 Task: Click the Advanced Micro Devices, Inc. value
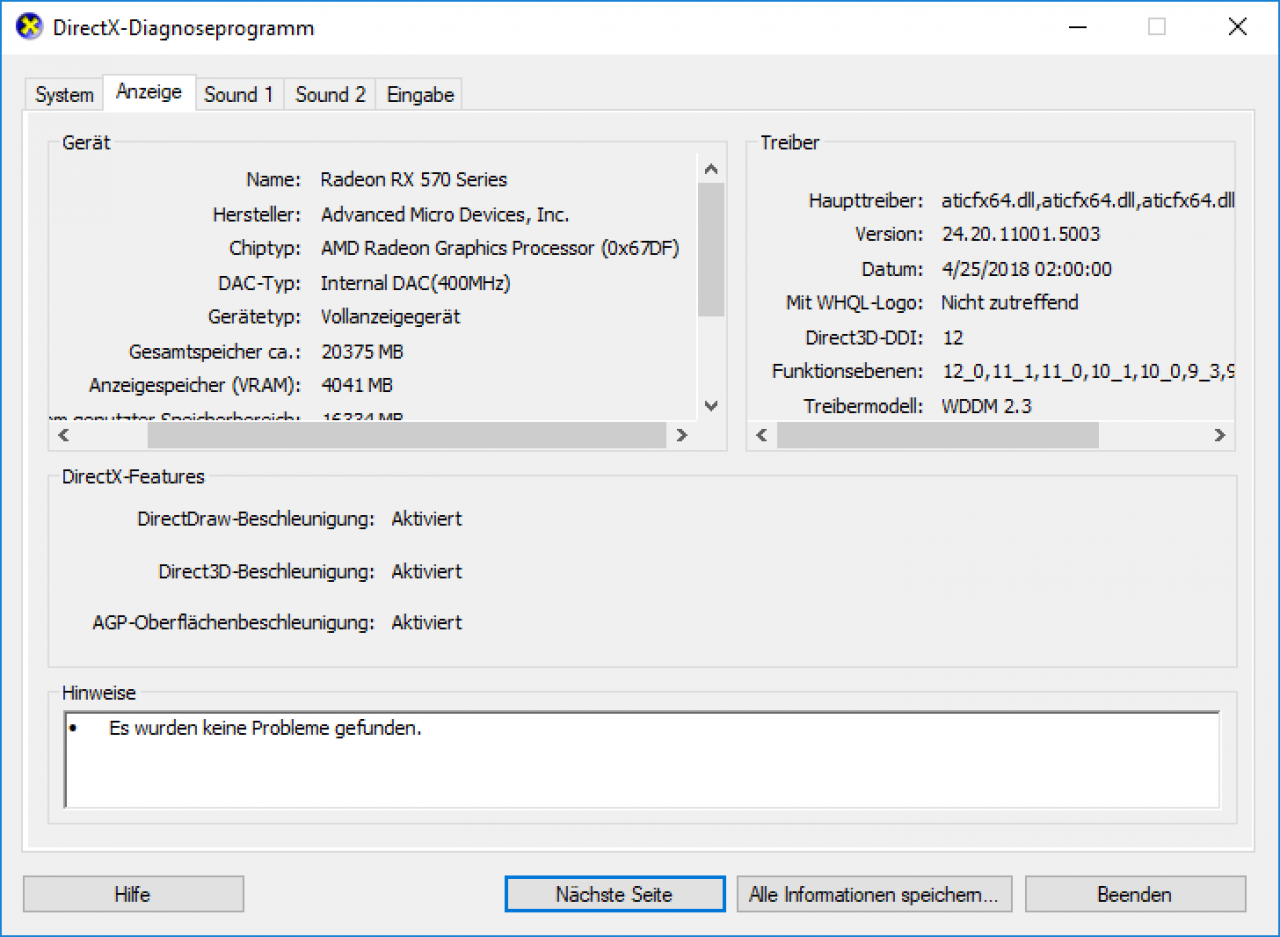(x=445, y=215)
